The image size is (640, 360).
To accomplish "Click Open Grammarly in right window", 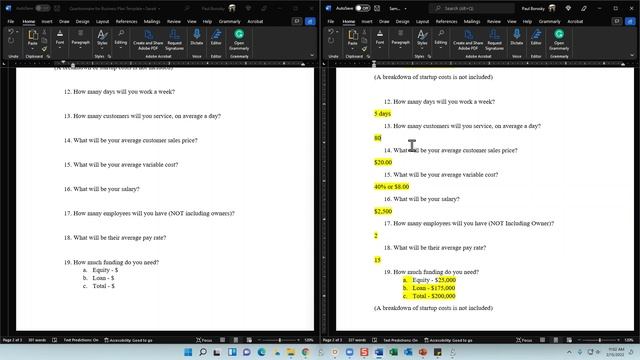I will 559,39.
